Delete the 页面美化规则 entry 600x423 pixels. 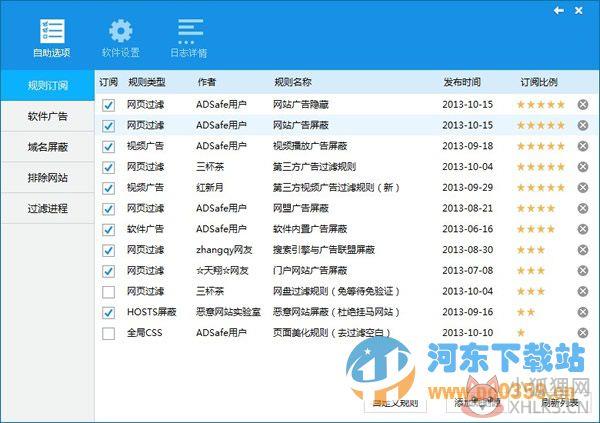coord(583,333)
